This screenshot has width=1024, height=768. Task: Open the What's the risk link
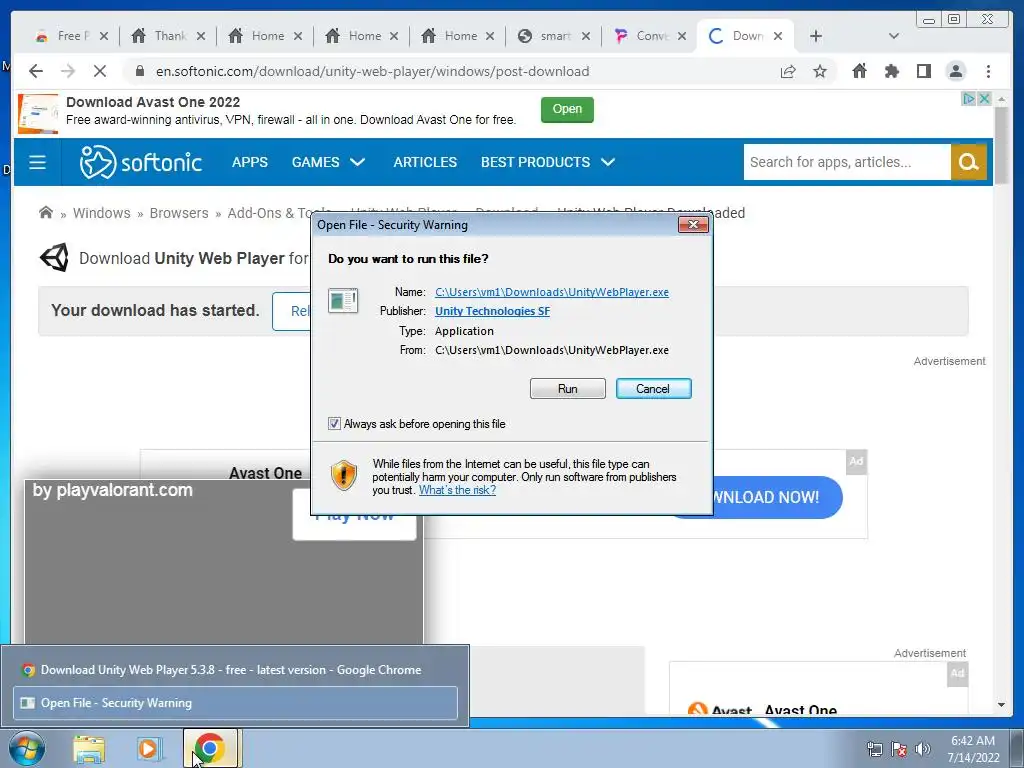click(x=457, y=490)
